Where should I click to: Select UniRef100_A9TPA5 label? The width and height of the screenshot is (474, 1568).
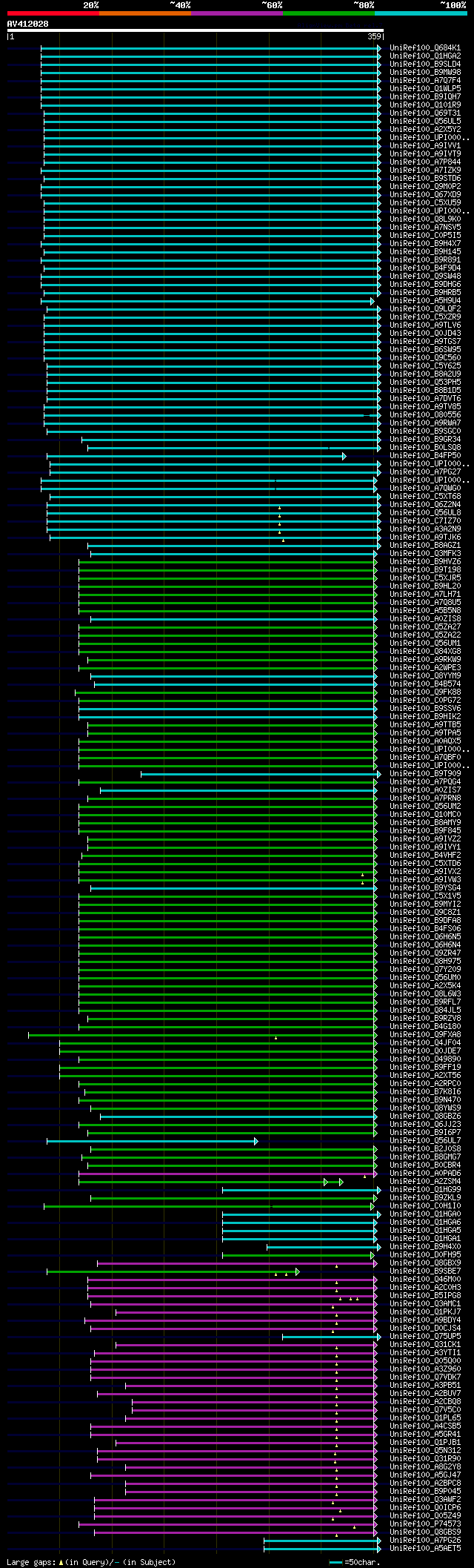tap(425, 732)
